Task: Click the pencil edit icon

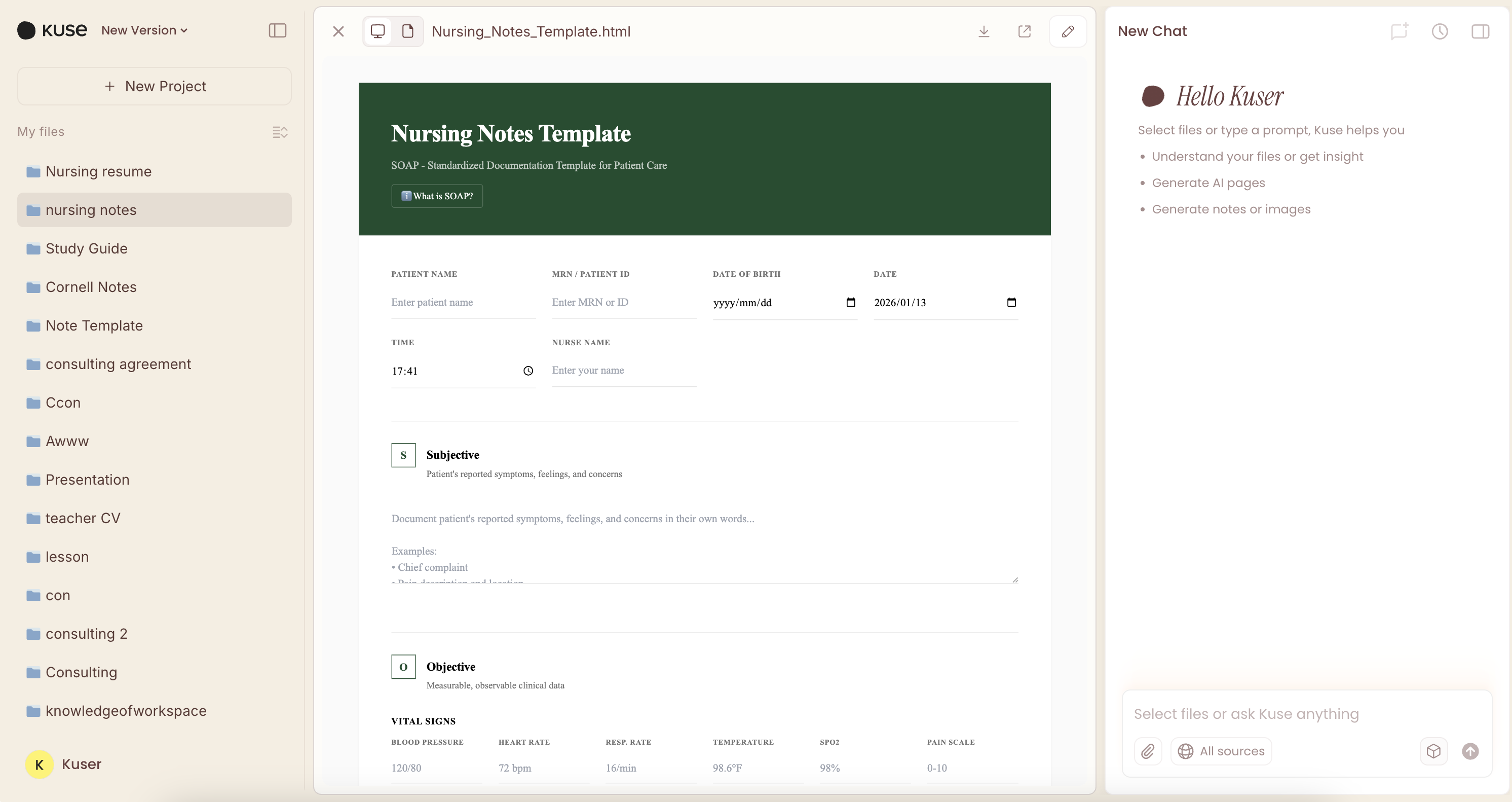Action: point(1068,31)
